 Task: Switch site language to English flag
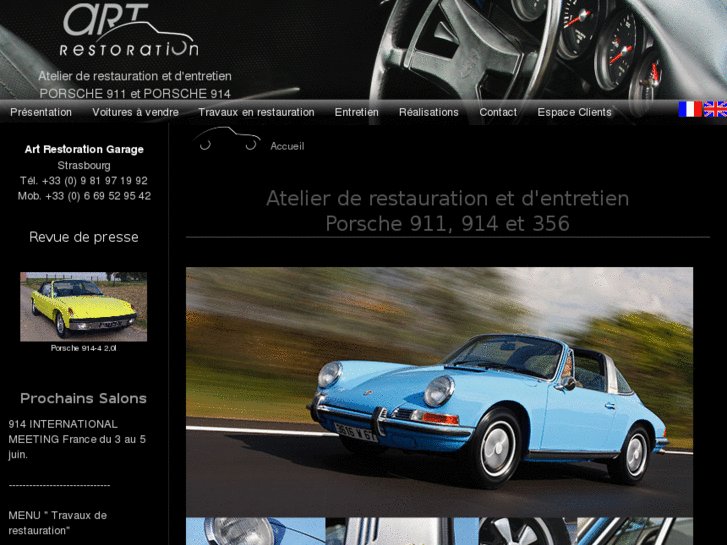click(x=715, y=109)
